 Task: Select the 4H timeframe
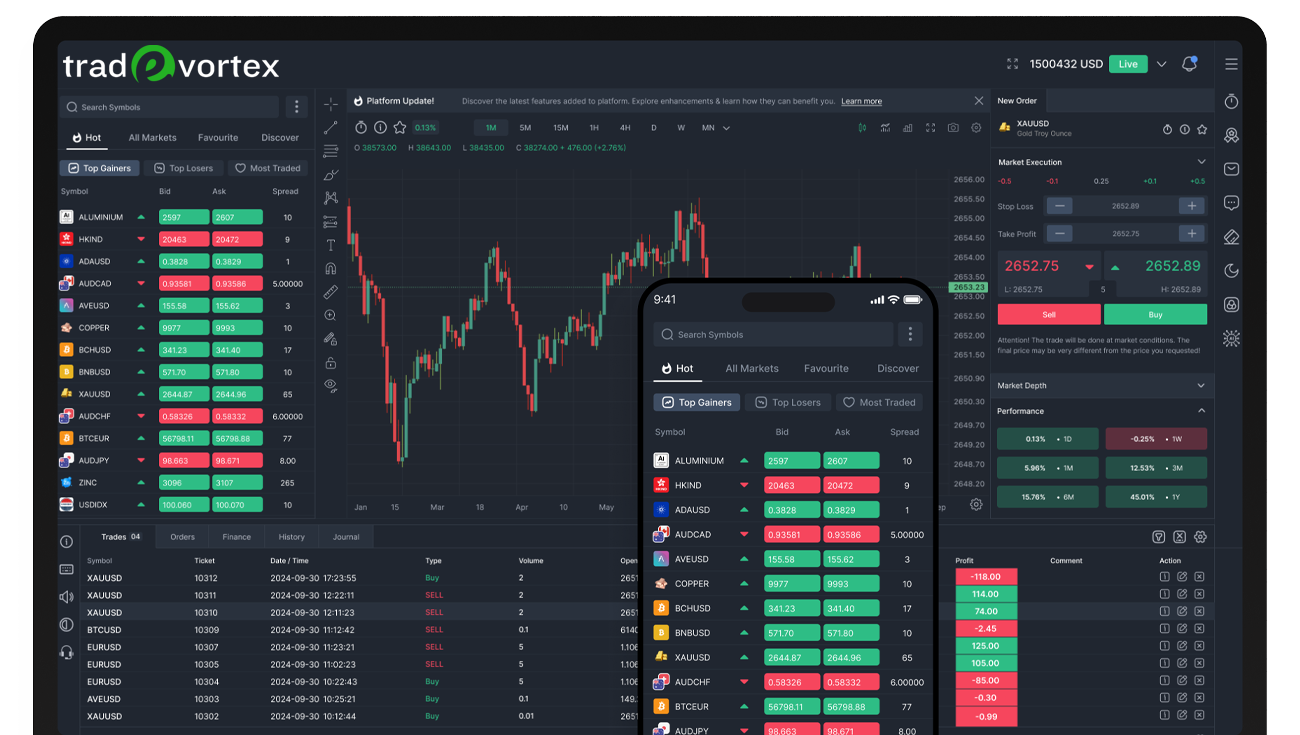coord(625,128)
